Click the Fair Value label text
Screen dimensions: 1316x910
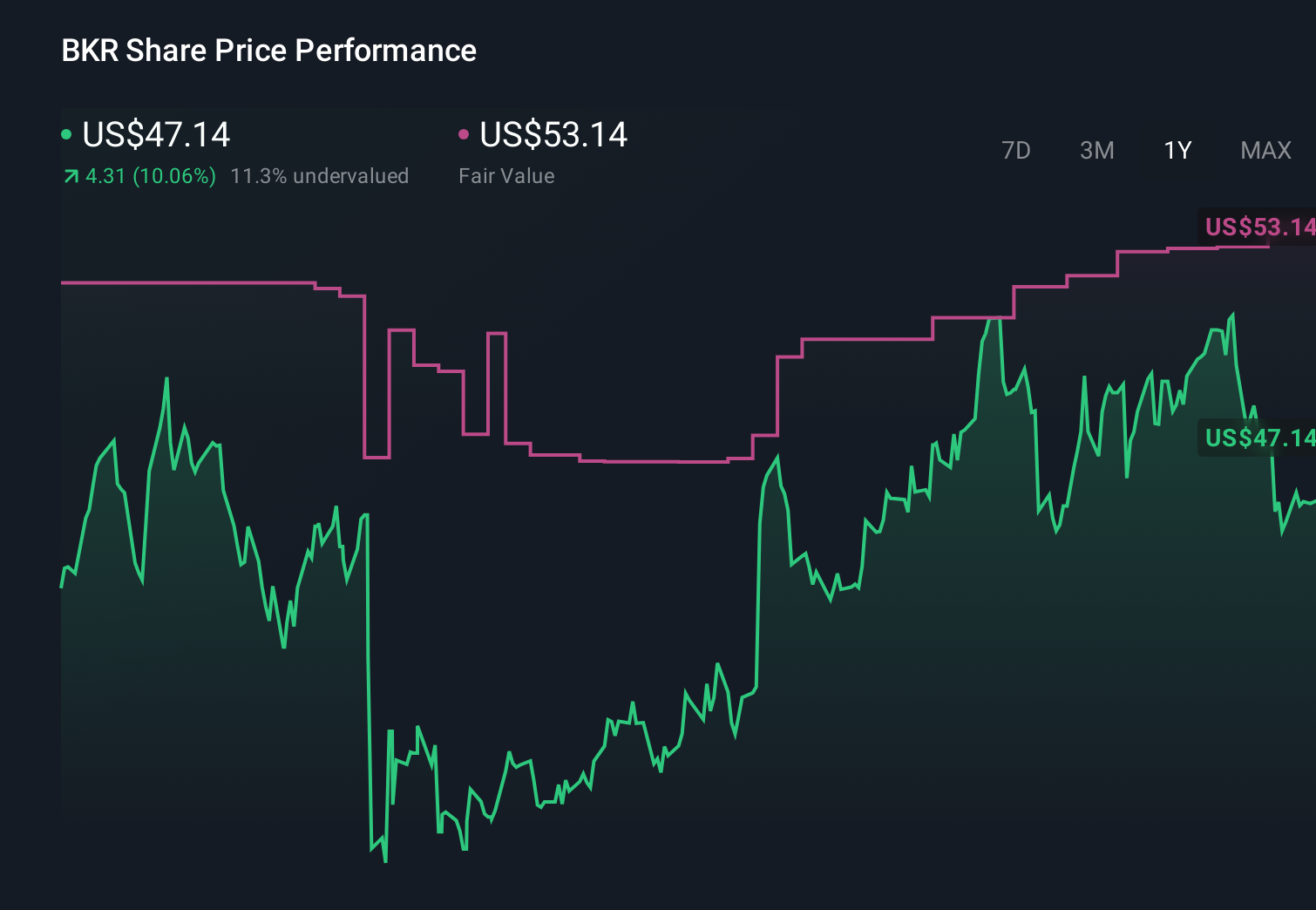pos(506,175)
